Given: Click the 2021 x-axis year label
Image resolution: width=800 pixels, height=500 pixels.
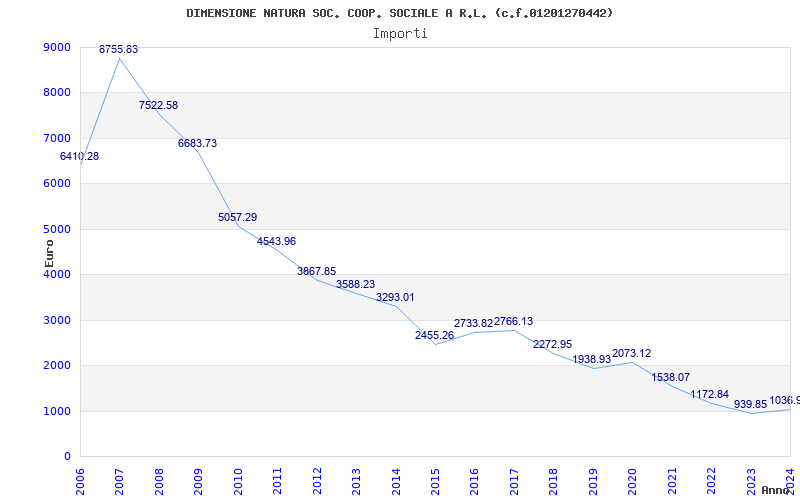Looking at the screenshot, I should (x=672, y=481).
